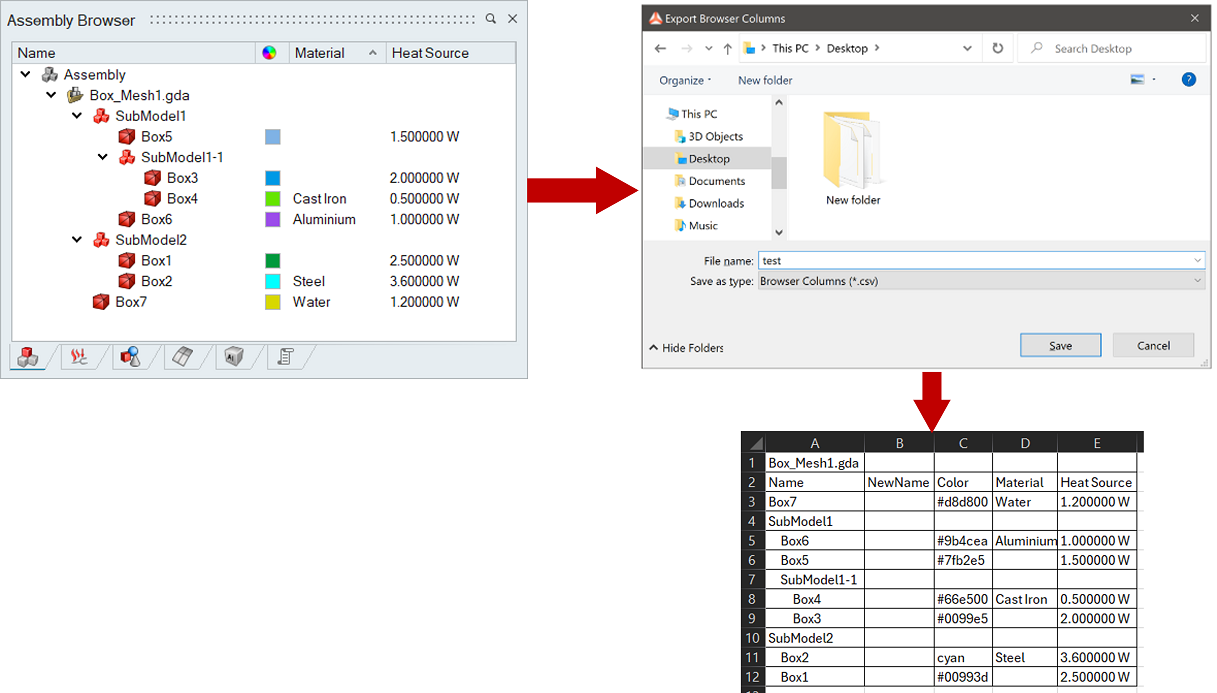Open the Organize menu
Screen dimensions: 1217x693
click(685, 80)
